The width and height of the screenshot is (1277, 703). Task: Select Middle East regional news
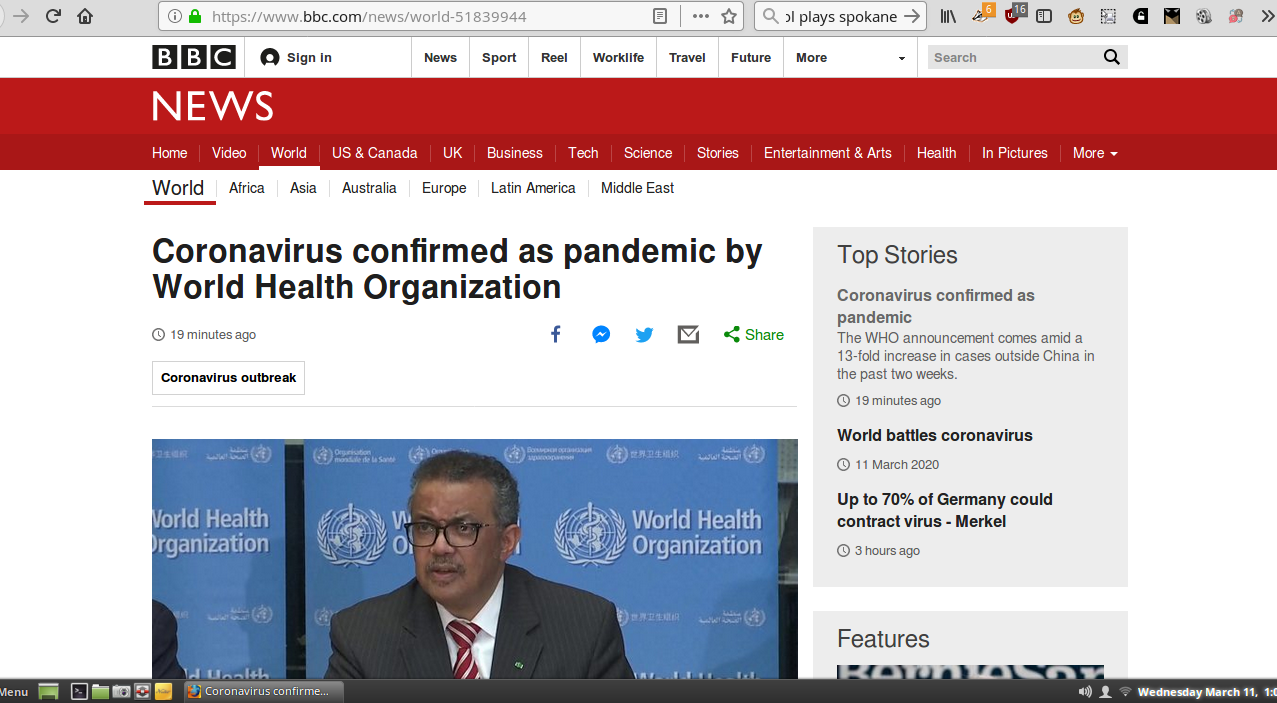638,188
